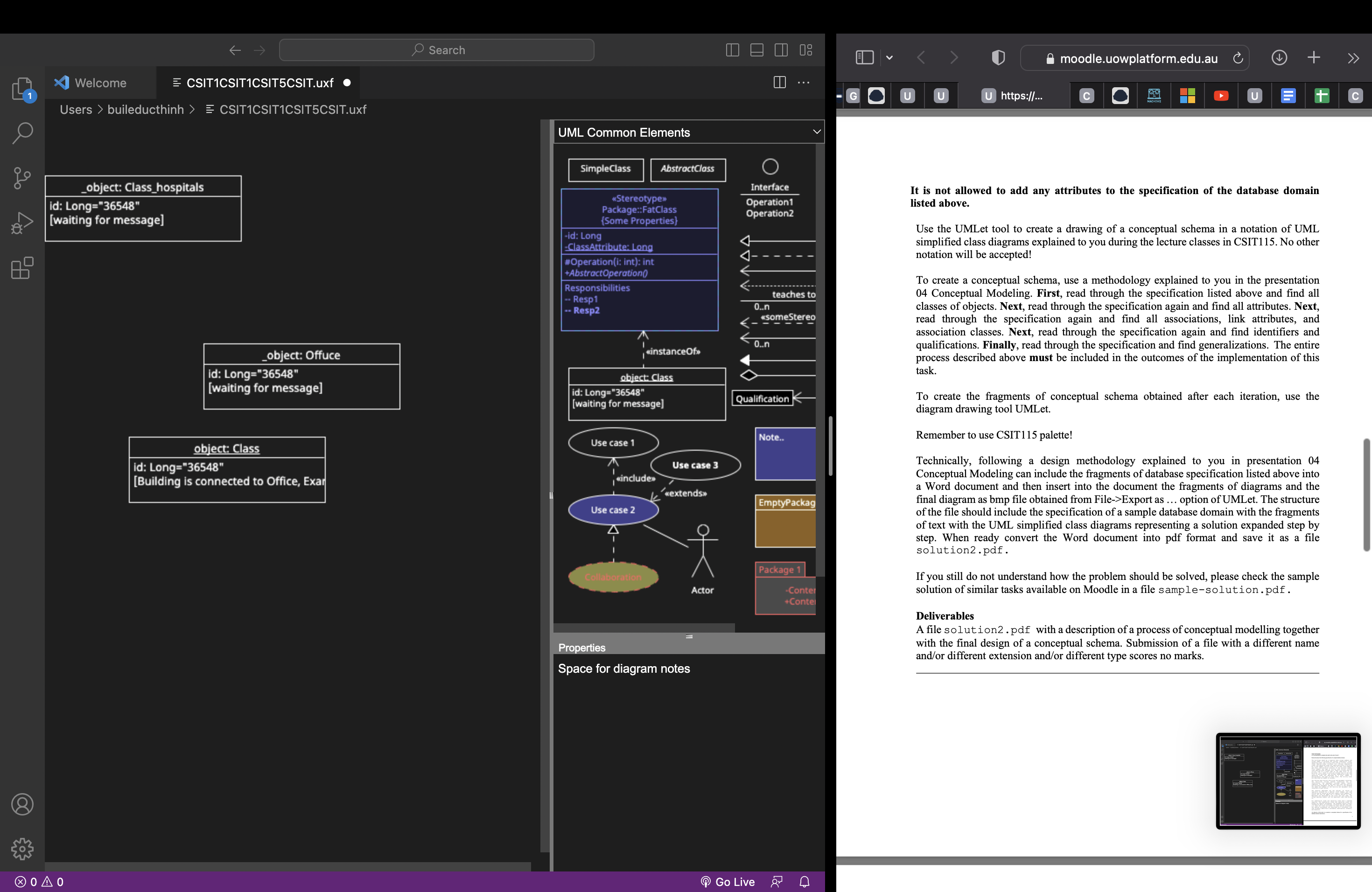Open the Extensions view

tap(22, 268)
